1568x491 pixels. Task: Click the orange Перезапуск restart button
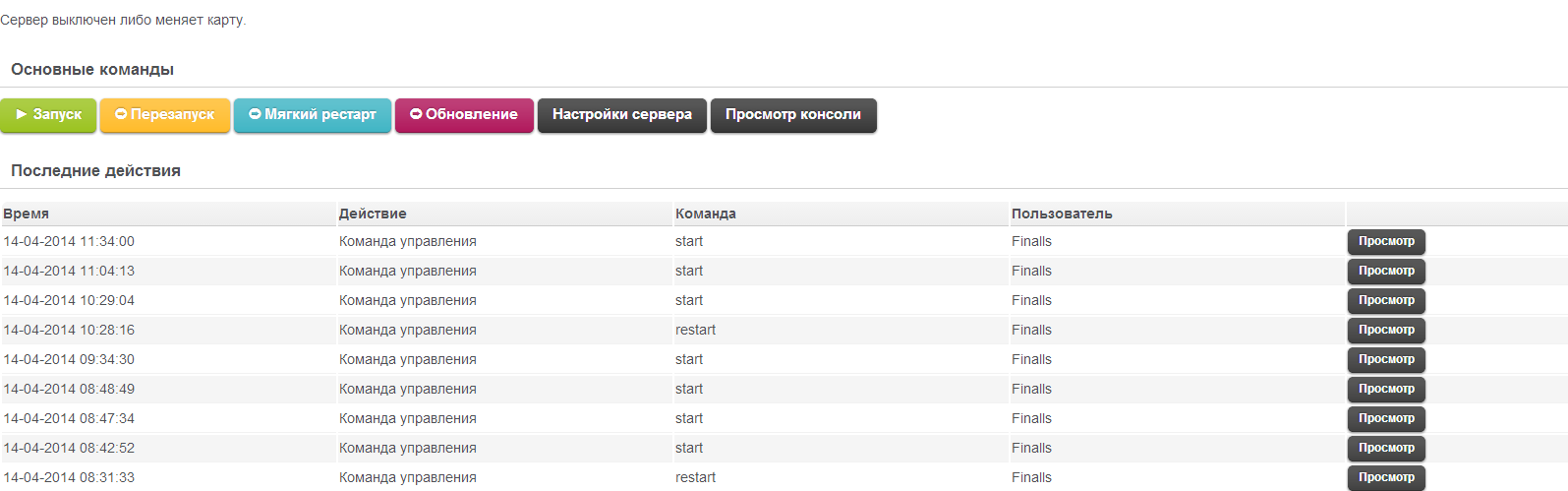click(x=165, y=115)
